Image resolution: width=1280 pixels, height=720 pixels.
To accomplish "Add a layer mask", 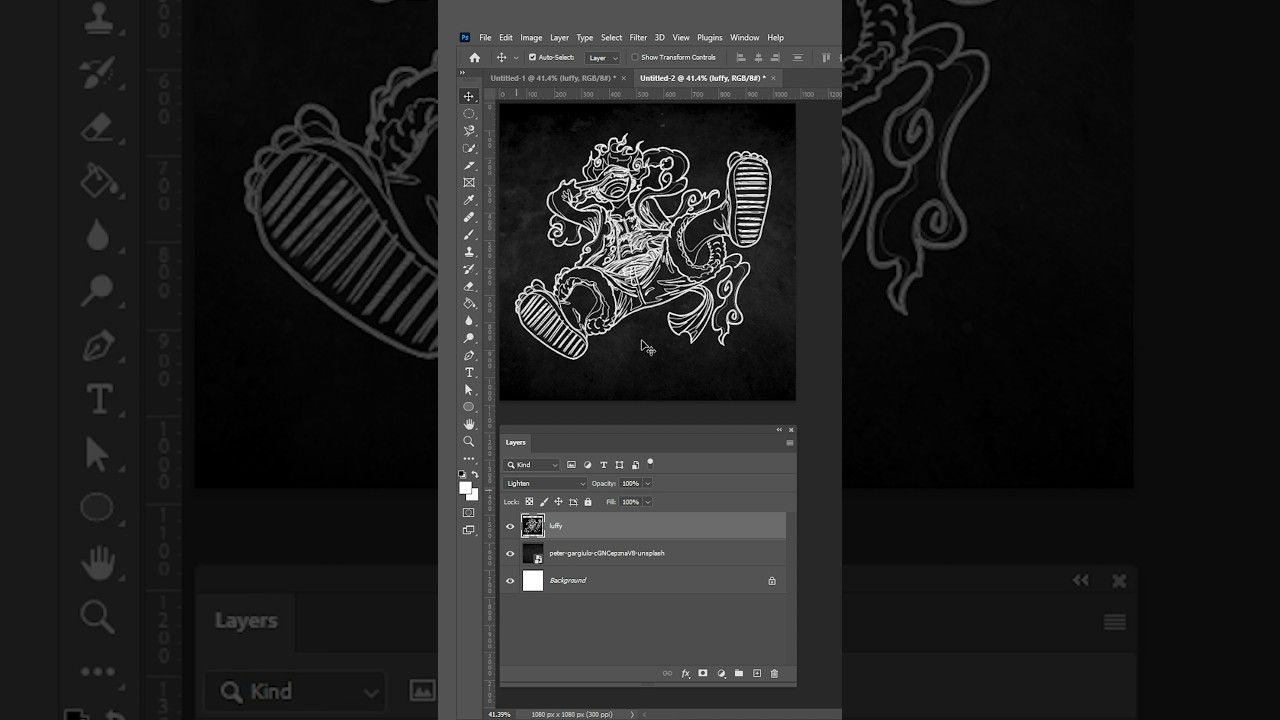I will coord(703,674).
